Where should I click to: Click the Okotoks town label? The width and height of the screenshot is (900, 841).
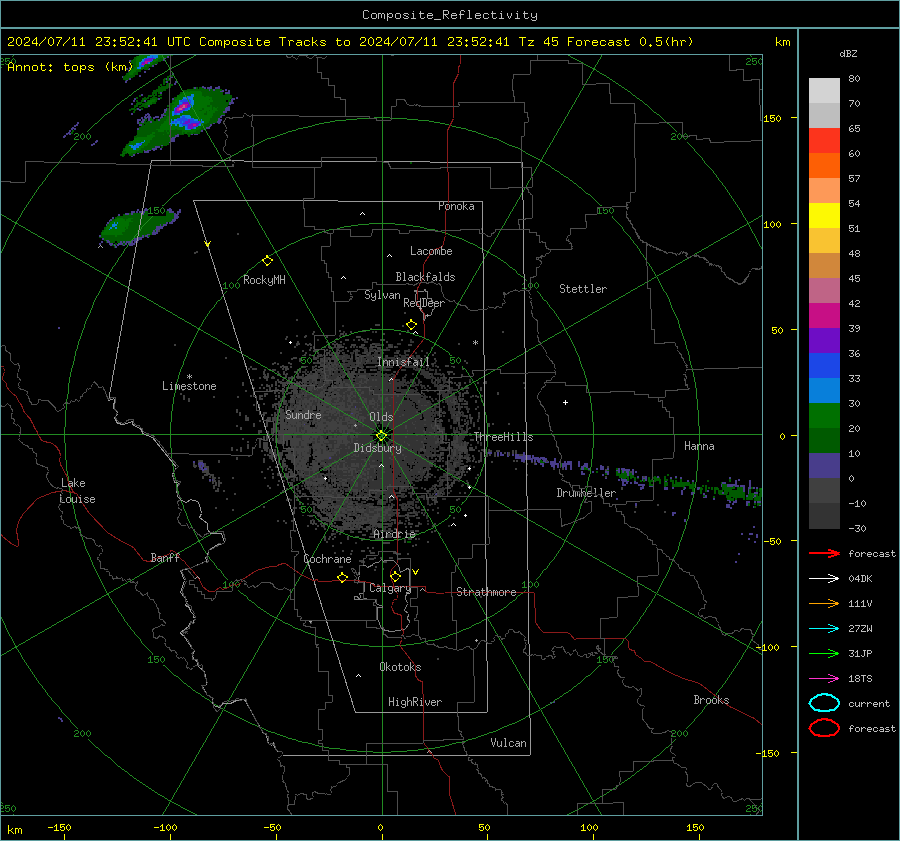point(400,667)
